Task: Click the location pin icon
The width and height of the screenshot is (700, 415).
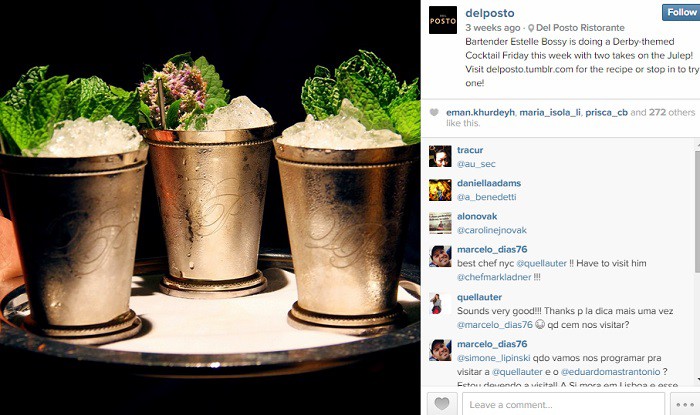Action: coord(531,28)
